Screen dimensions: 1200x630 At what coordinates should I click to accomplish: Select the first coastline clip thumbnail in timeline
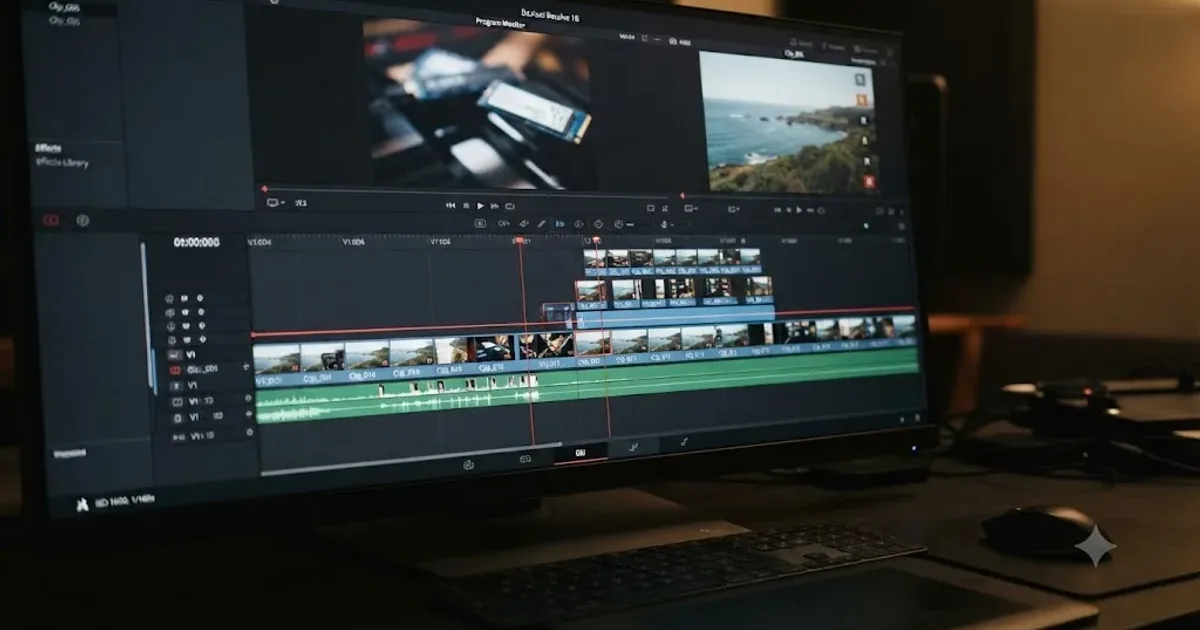[x=277, y=359]
